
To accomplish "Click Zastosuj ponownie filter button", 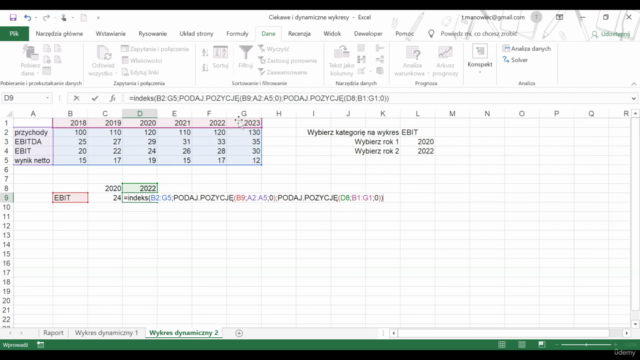I will [x=288, y=61].
